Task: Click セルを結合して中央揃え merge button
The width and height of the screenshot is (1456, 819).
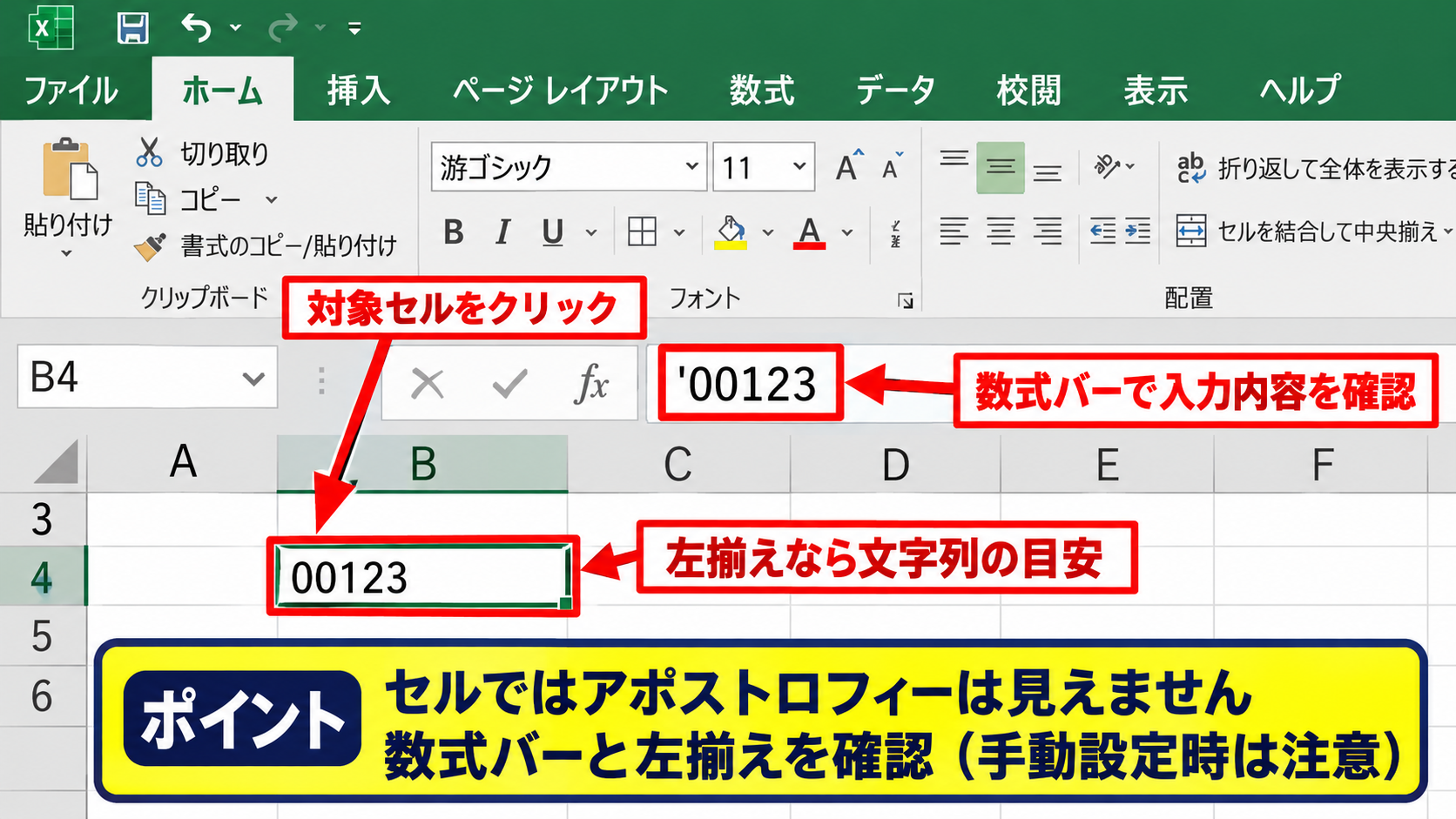Action: [x=1305, y=232]
